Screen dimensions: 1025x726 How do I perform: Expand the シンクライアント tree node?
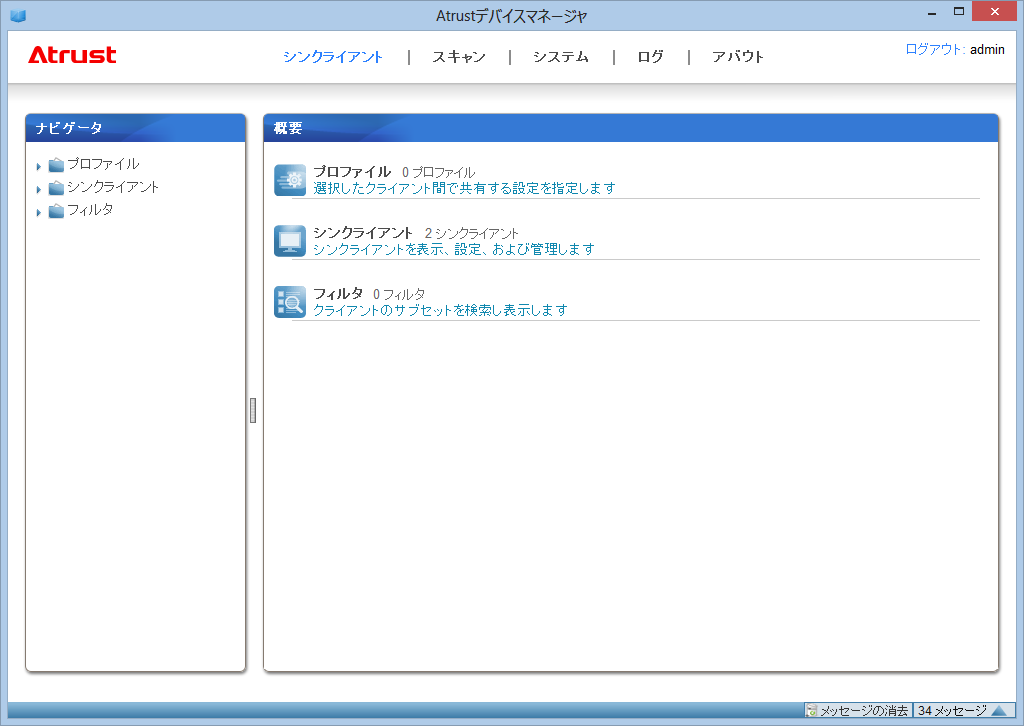39,189
